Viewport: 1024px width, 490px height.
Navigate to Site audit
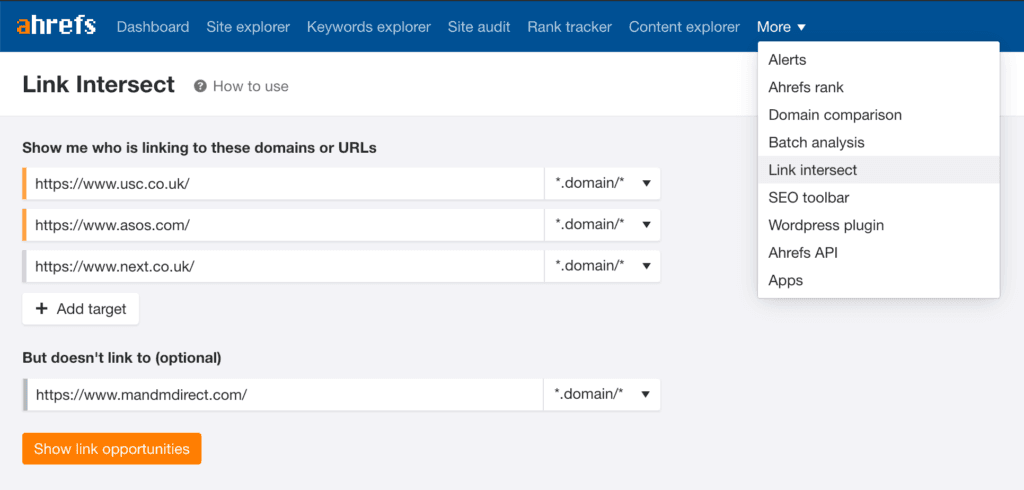[x=479, y=27]
